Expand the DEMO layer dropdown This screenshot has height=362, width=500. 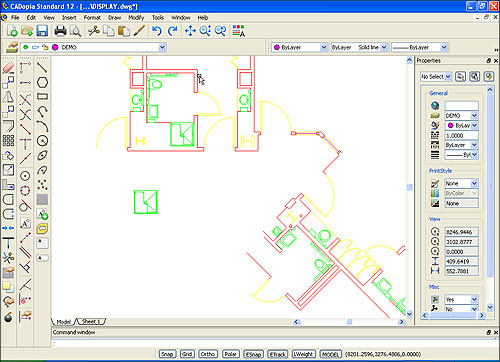(x=162, y=47)
